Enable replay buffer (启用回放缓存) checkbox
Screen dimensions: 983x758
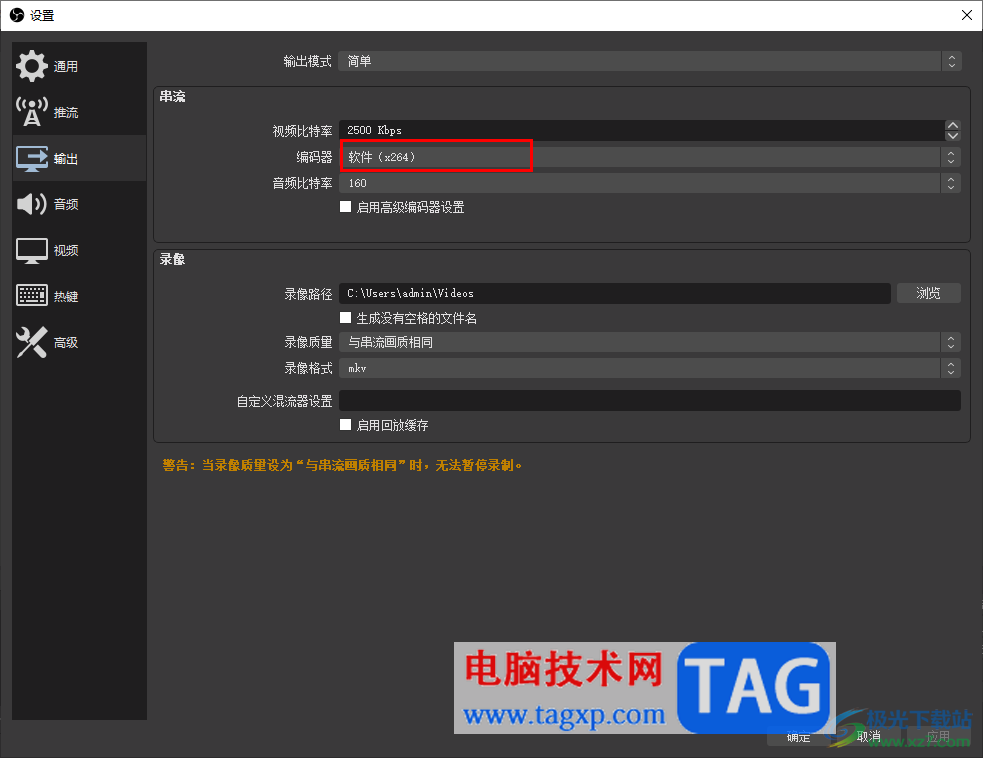point(345,425)
